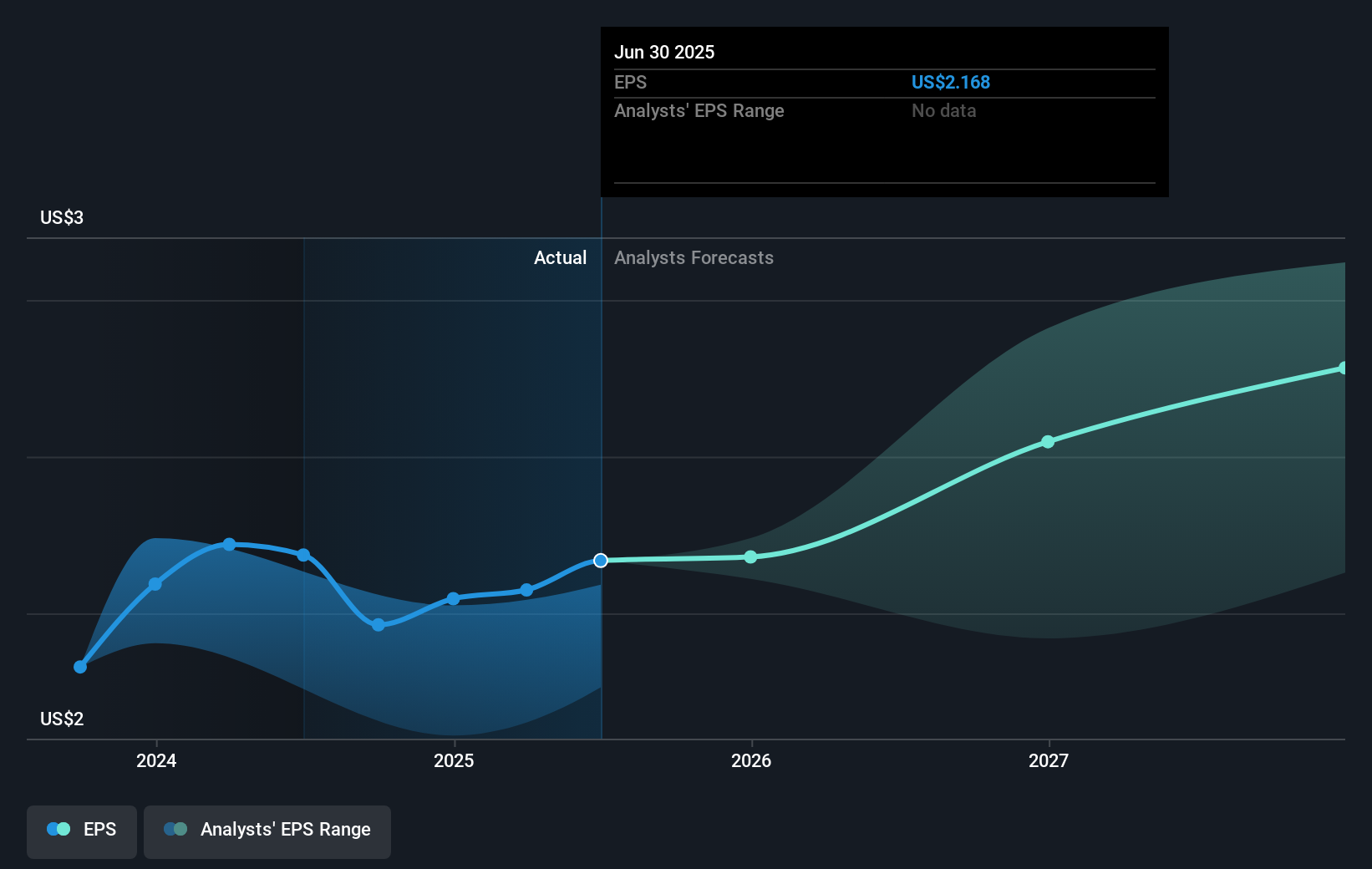Select the last forecast point at right edge
1372x869 pixels.
point(1344,368)
